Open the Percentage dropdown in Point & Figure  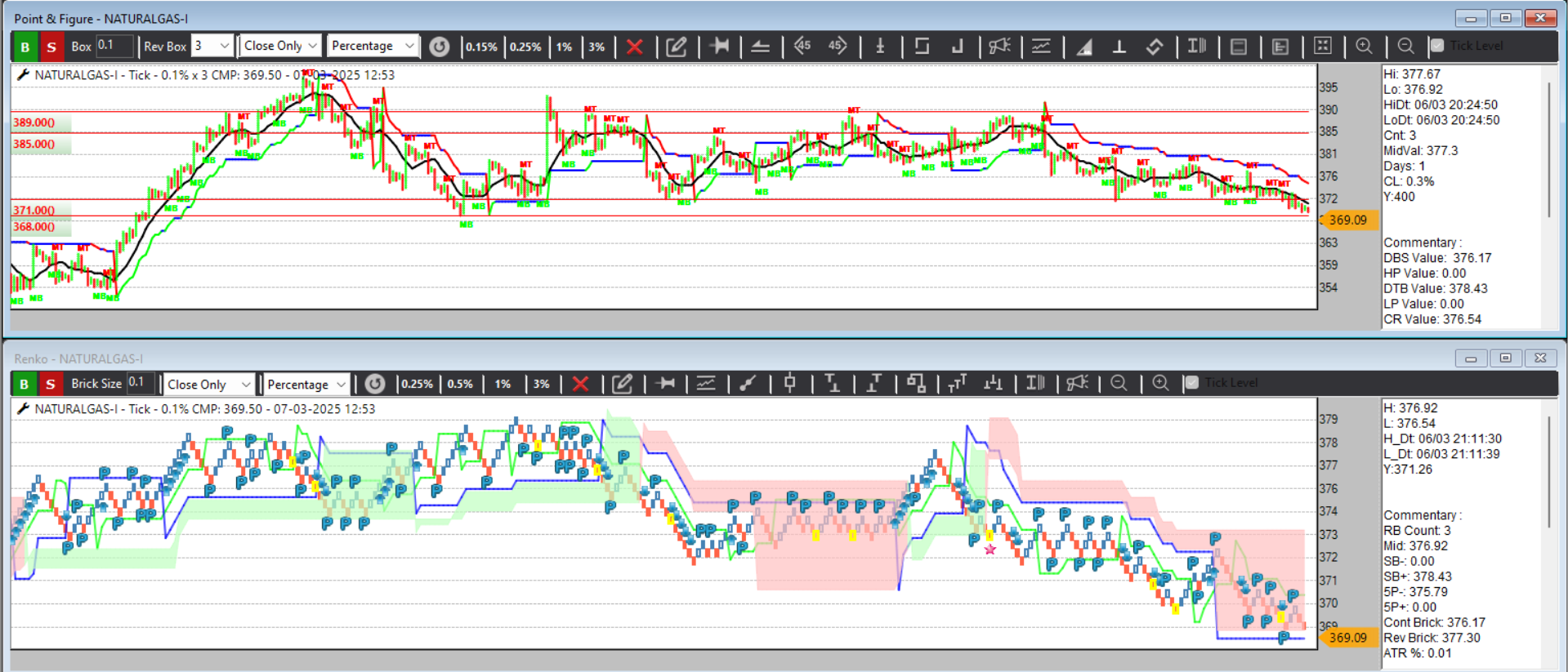(x=373, y=46)
